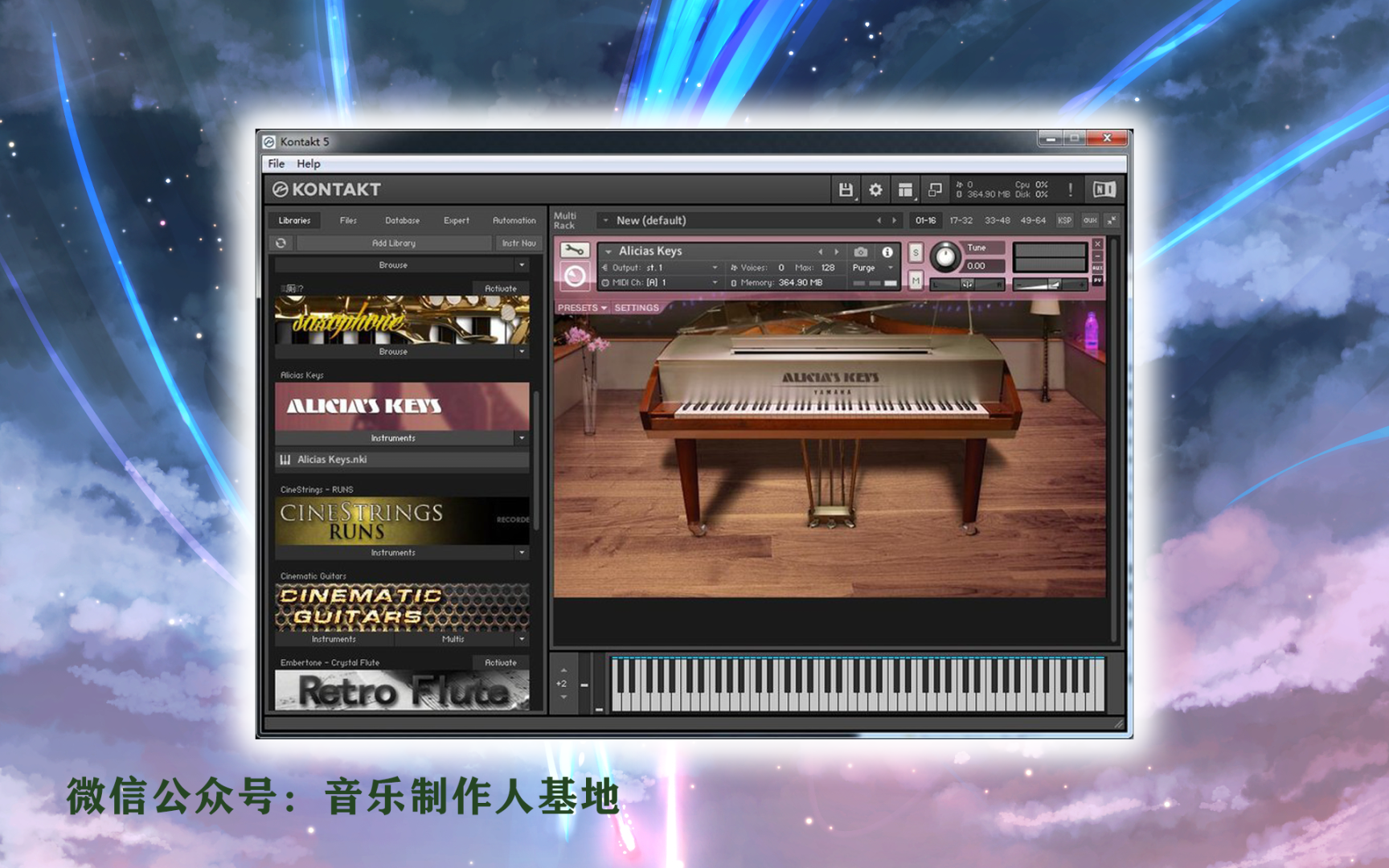The image size is (1389, 868).
Task: Open instrument edit mode wrench icon
Action: 574,250
